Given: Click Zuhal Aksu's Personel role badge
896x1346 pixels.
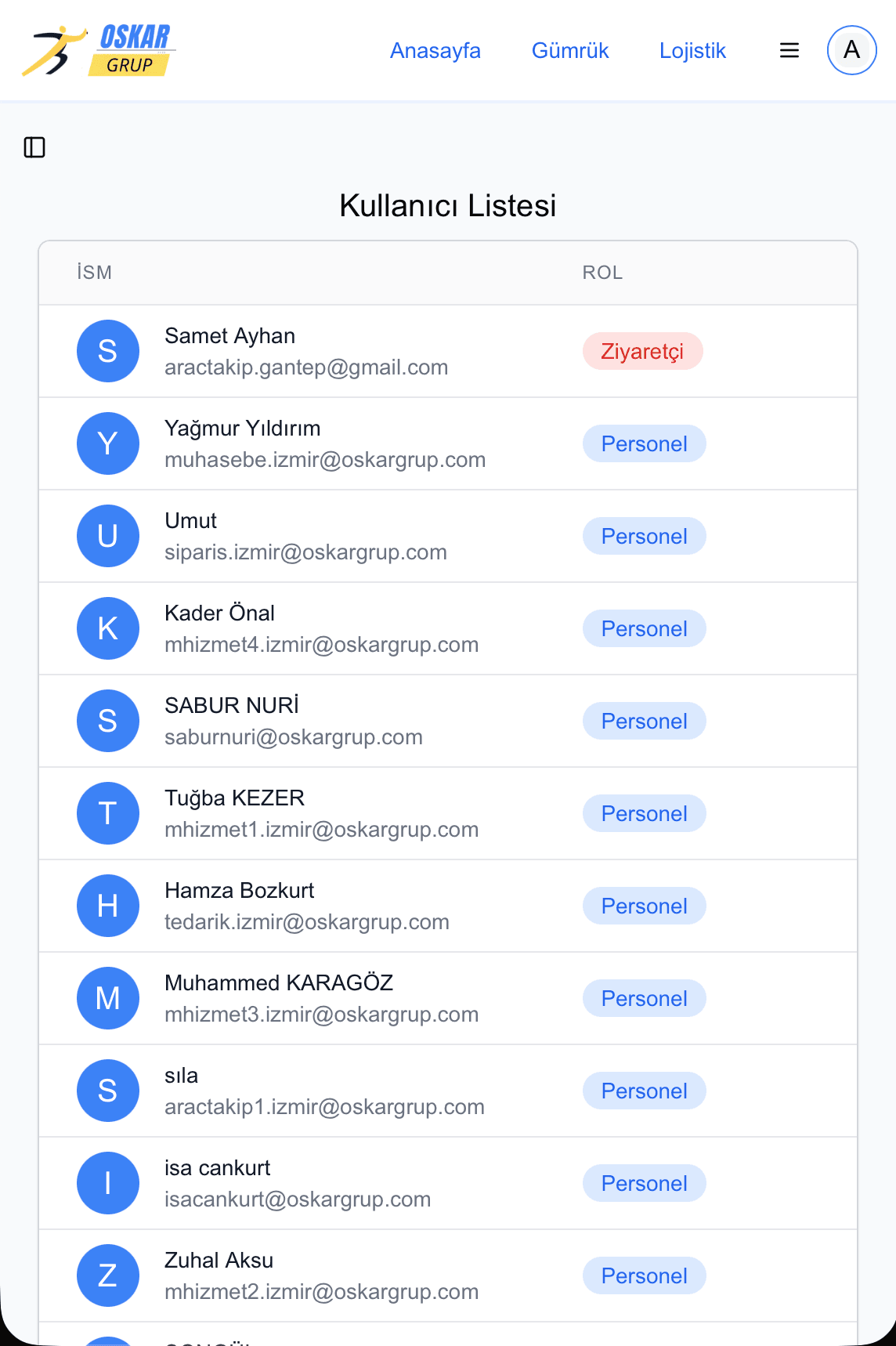Looking at the screenshot, I should pyautogui.click(x=644, y=1275).
